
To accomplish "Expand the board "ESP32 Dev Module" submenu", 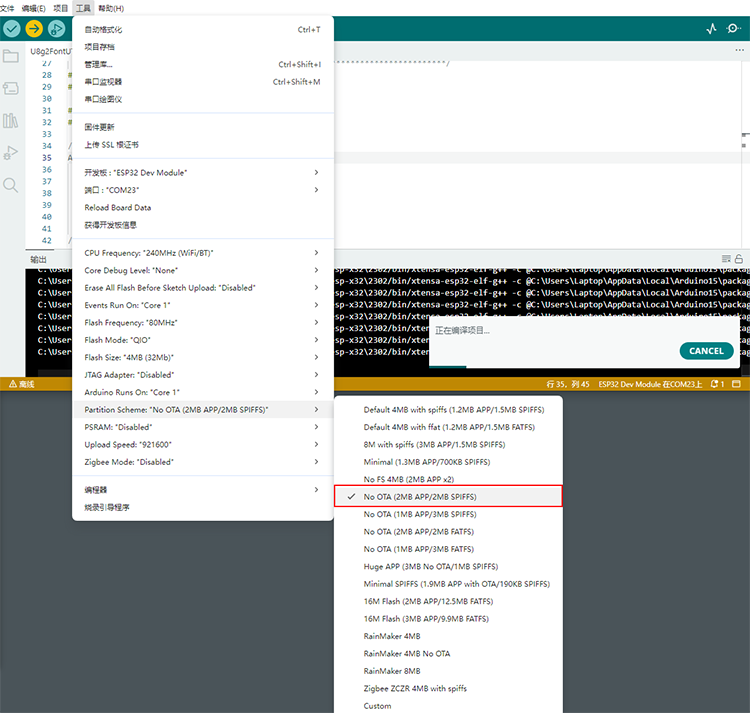I will (202, 173).
